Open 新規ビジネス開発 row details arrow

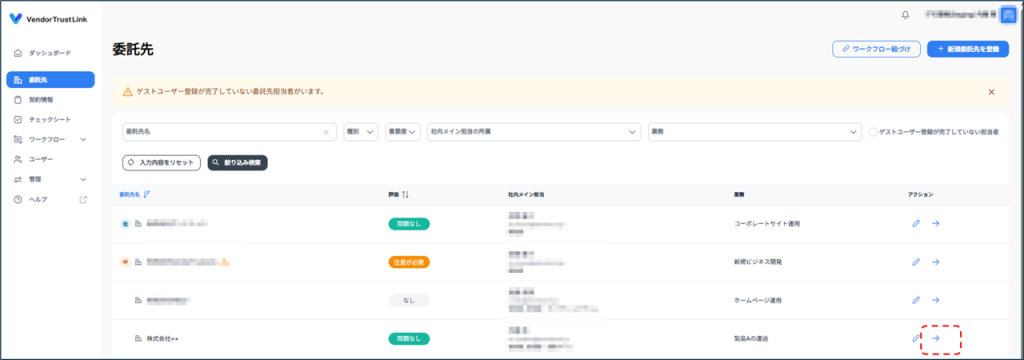tap(936, 262)
